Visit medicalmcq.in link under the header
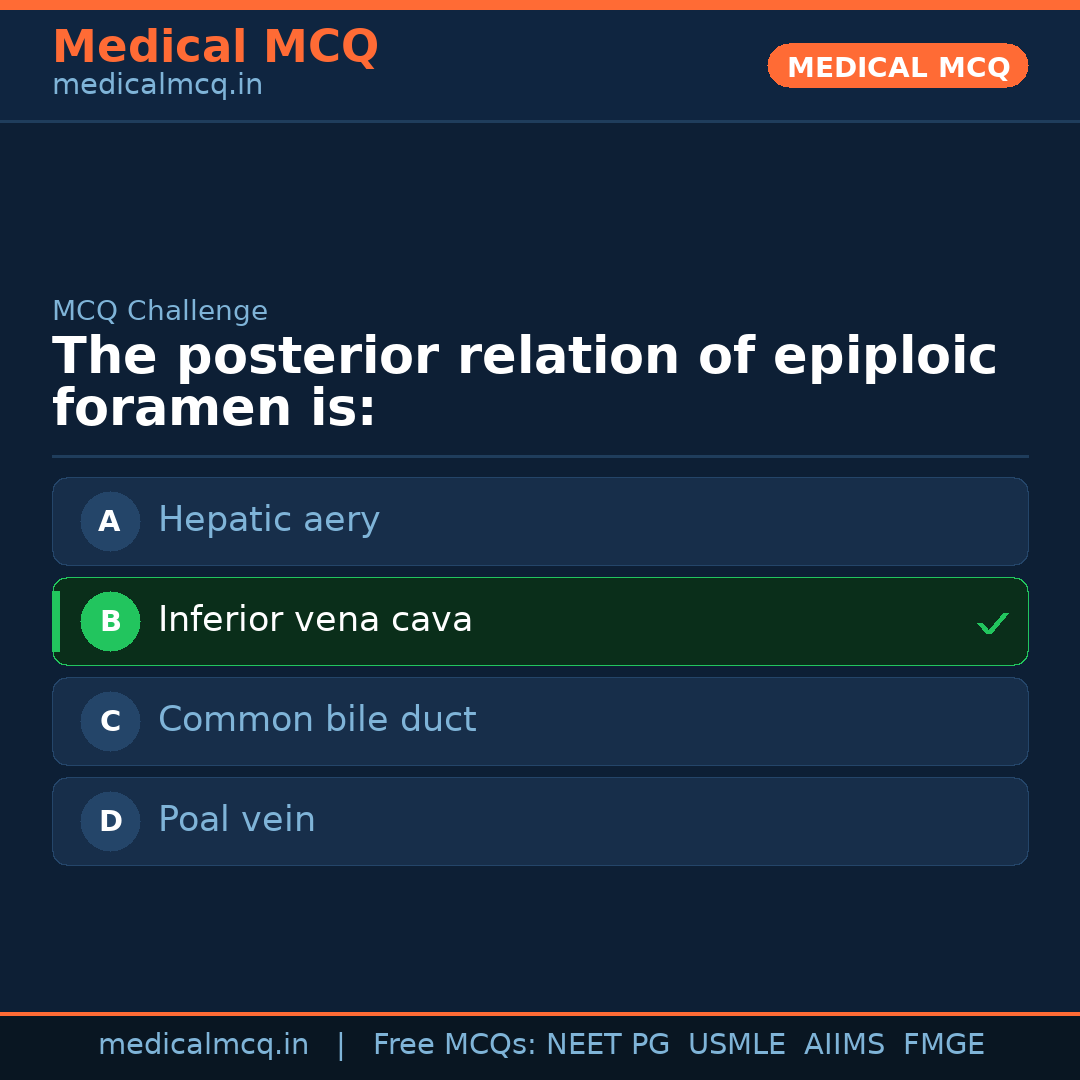Viewport: 1080px width, 1080px height. 157,86
